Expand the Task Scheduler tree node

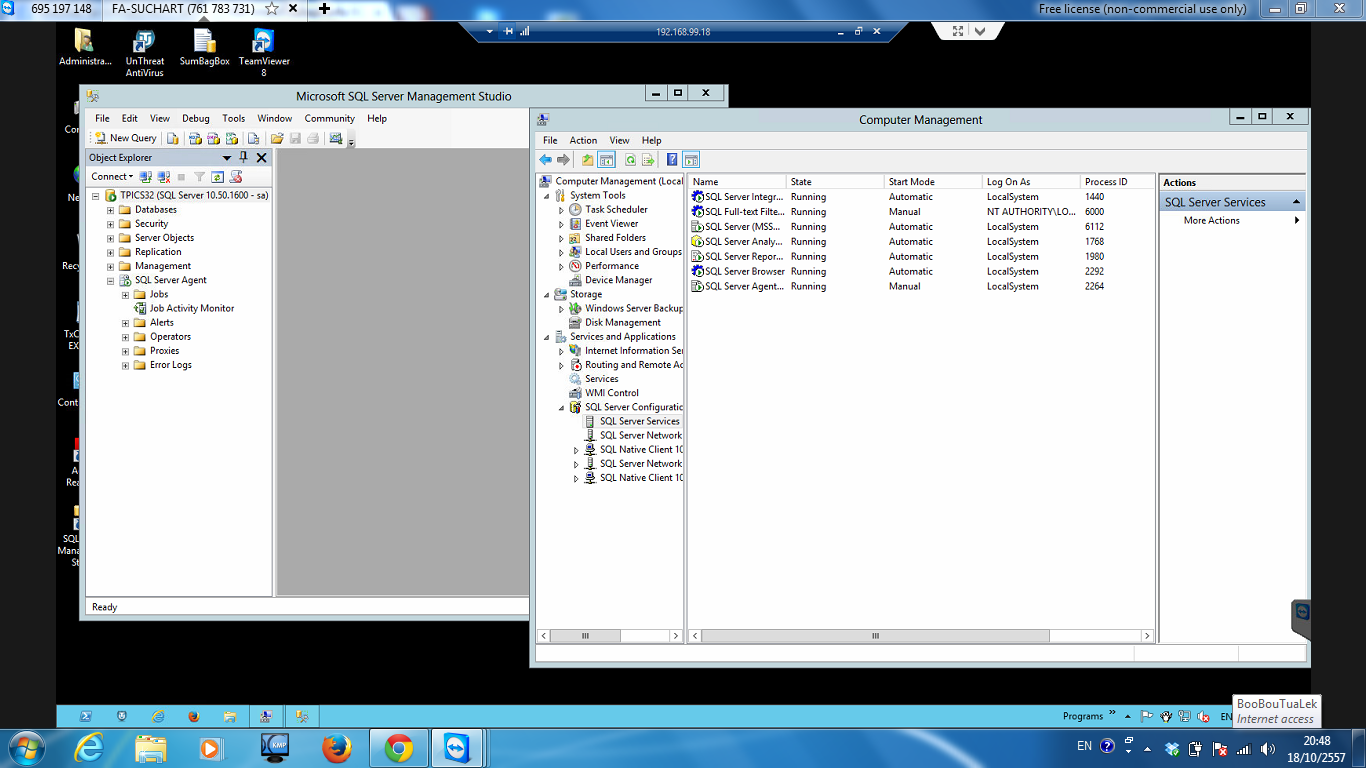pos(561,210)
